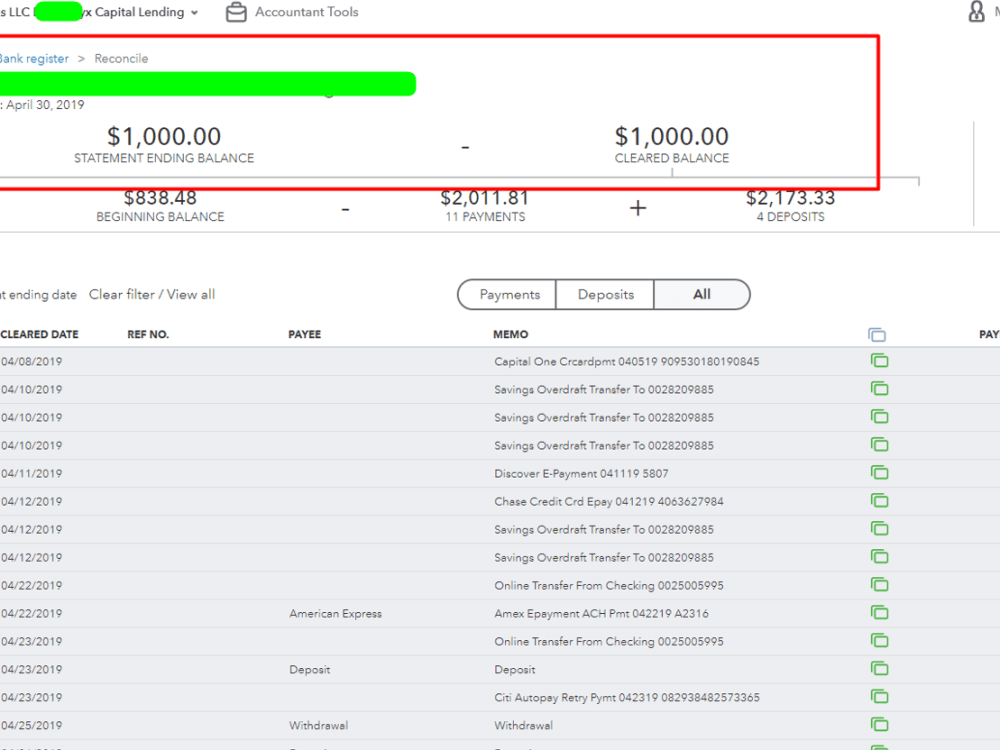This screenshot has width=1000, height=750.
Task: Click the 11 PAYMENTS label
Action: pyautogui.click(x=485, y=217)
